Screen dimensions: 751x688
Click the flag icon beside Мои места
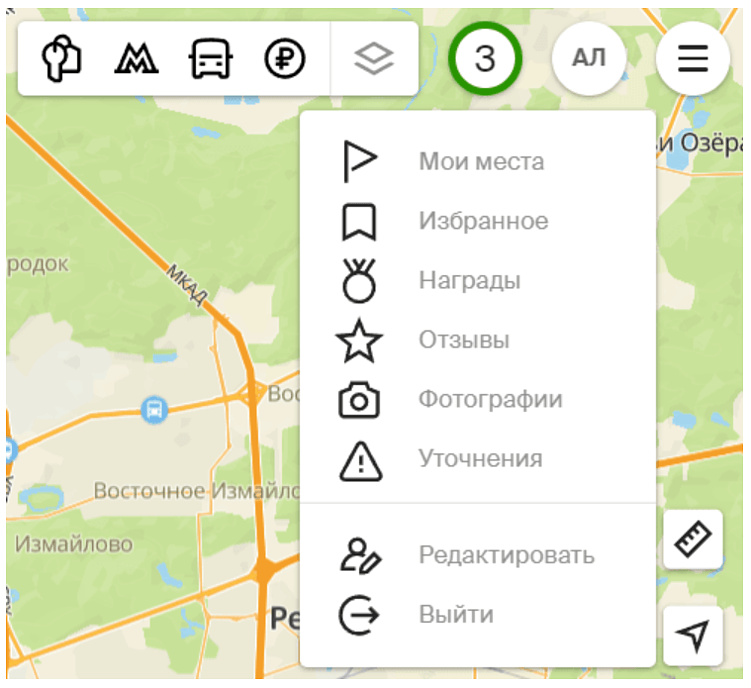click(x=360, y=161)
